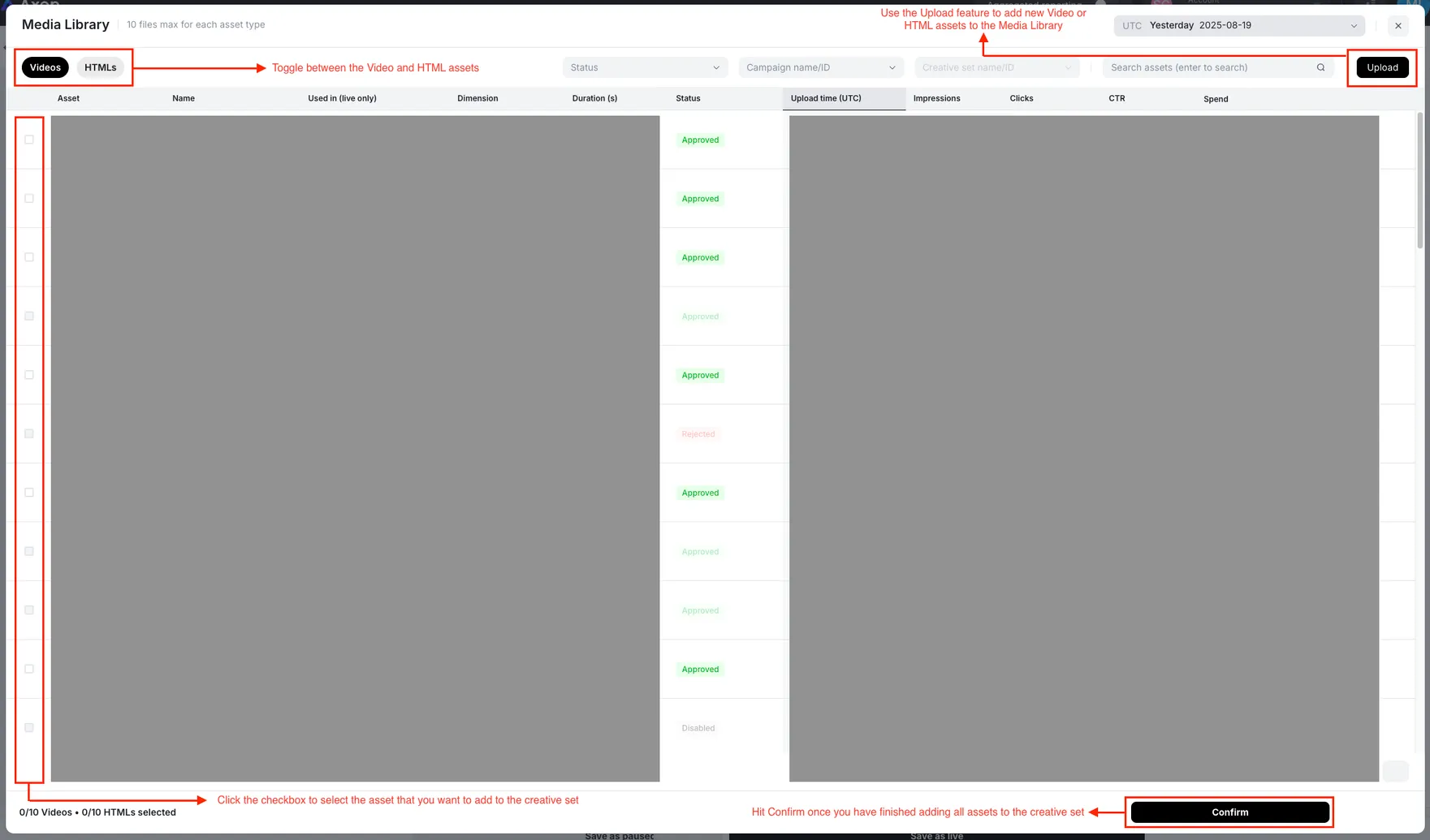Open the Status filter dropdown
Viewport: 1430px width, 840px height.
[645, 67]
